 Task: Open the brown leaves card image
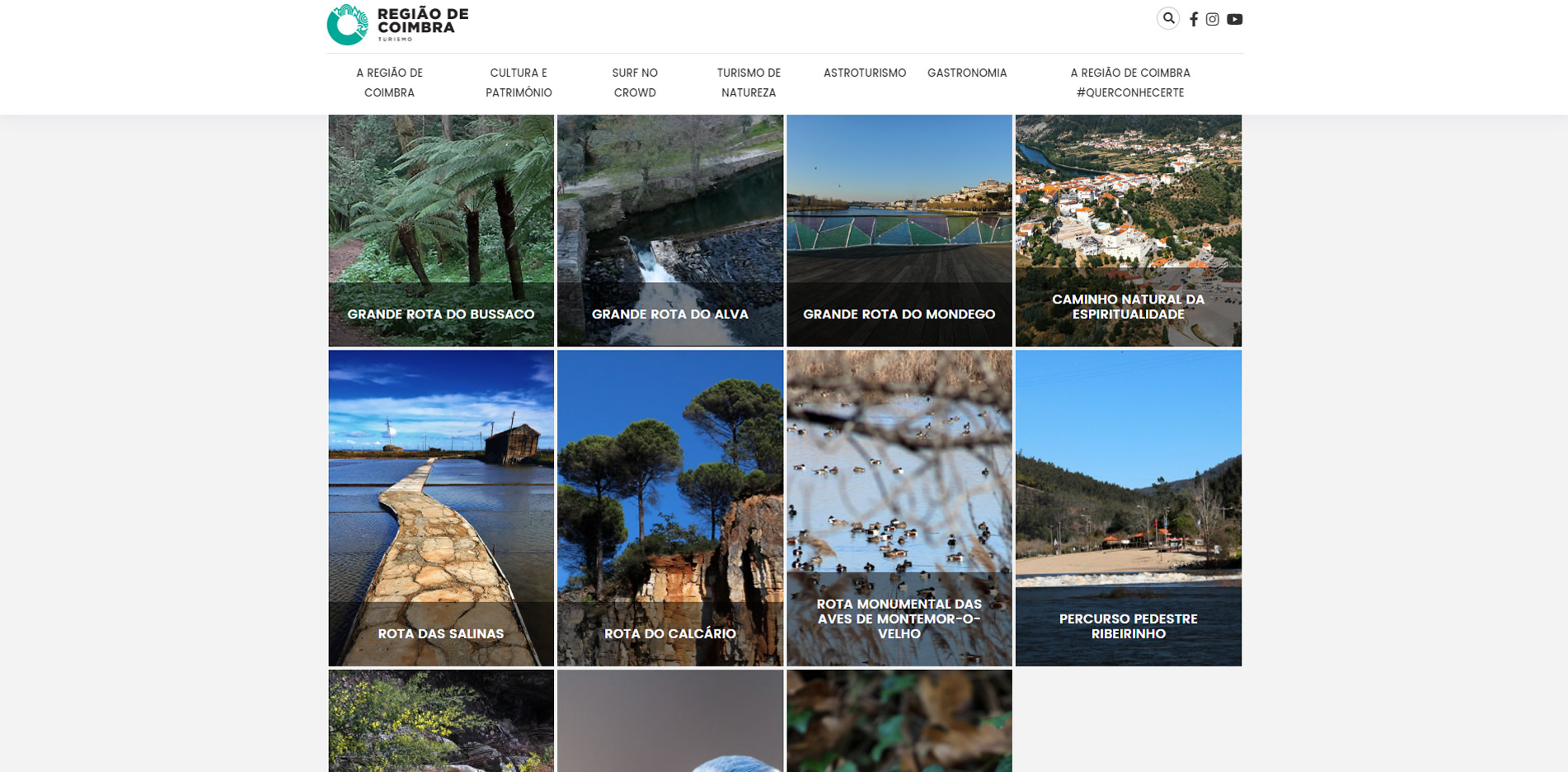[x=899, y=721]
